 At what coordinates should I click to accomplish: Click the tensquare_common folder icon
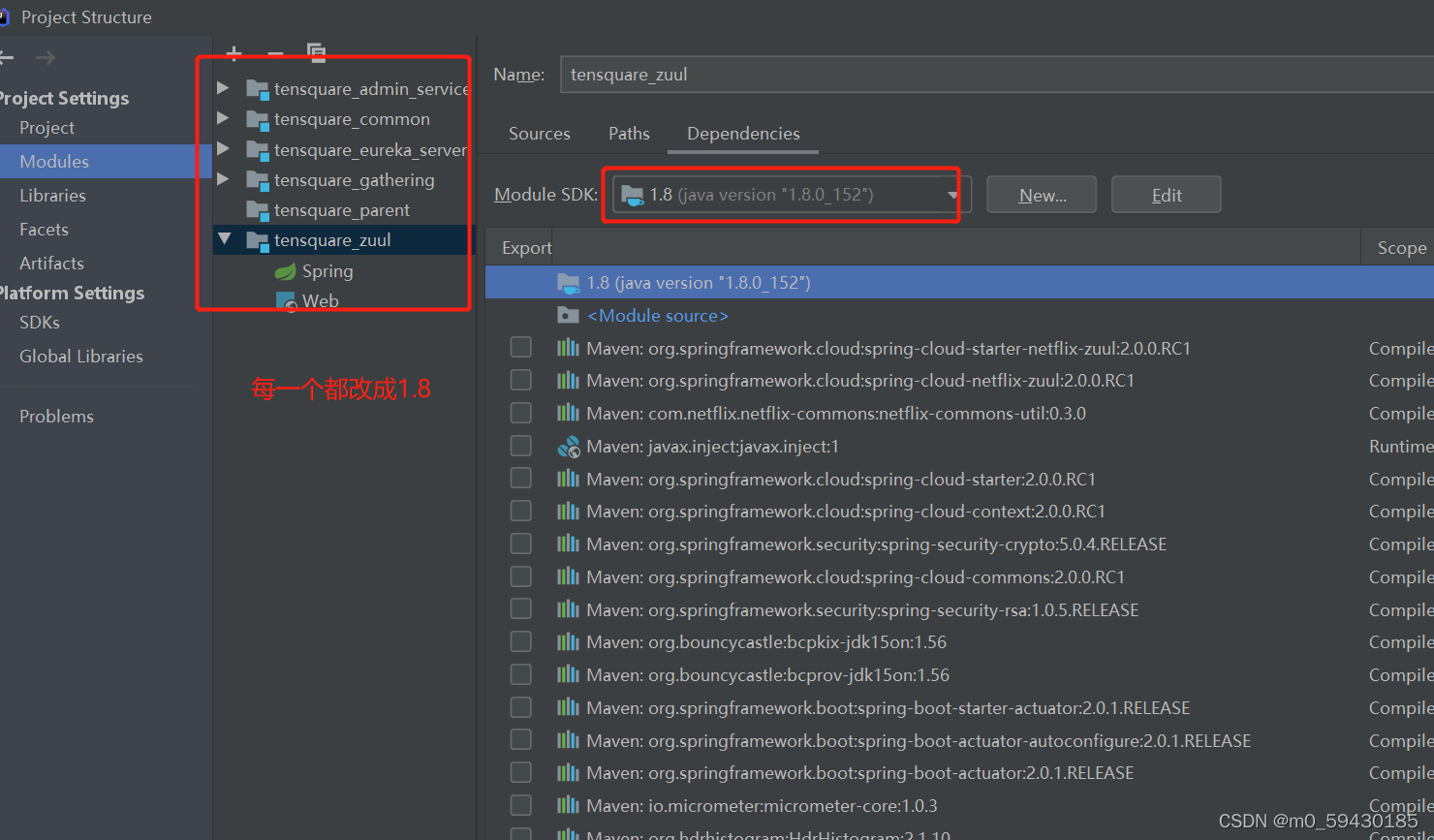257,119
